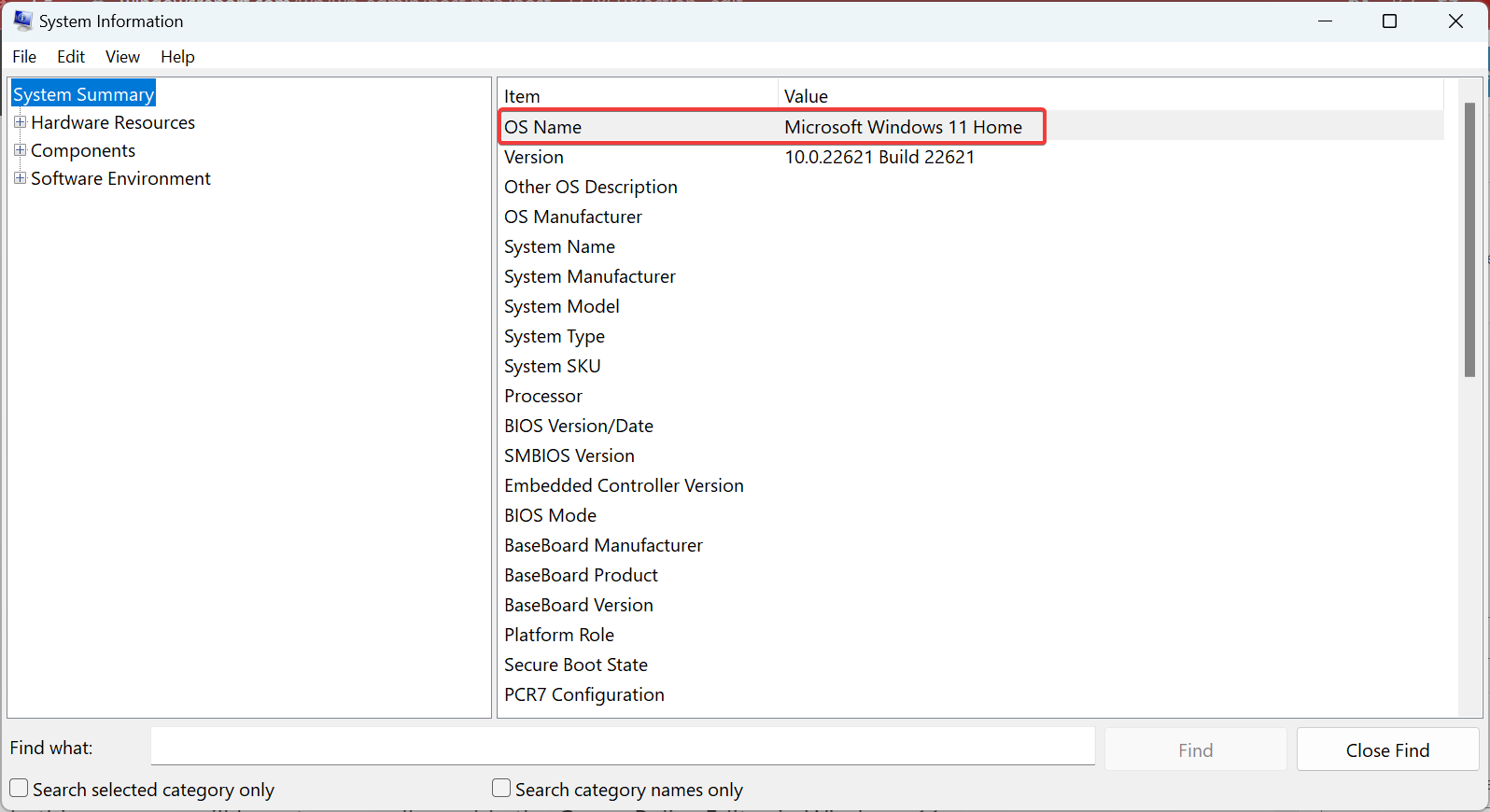Expand the Hardware Resources node
Screen dimensions: 1490x812
pyautogui.click(x=20, y=122)
